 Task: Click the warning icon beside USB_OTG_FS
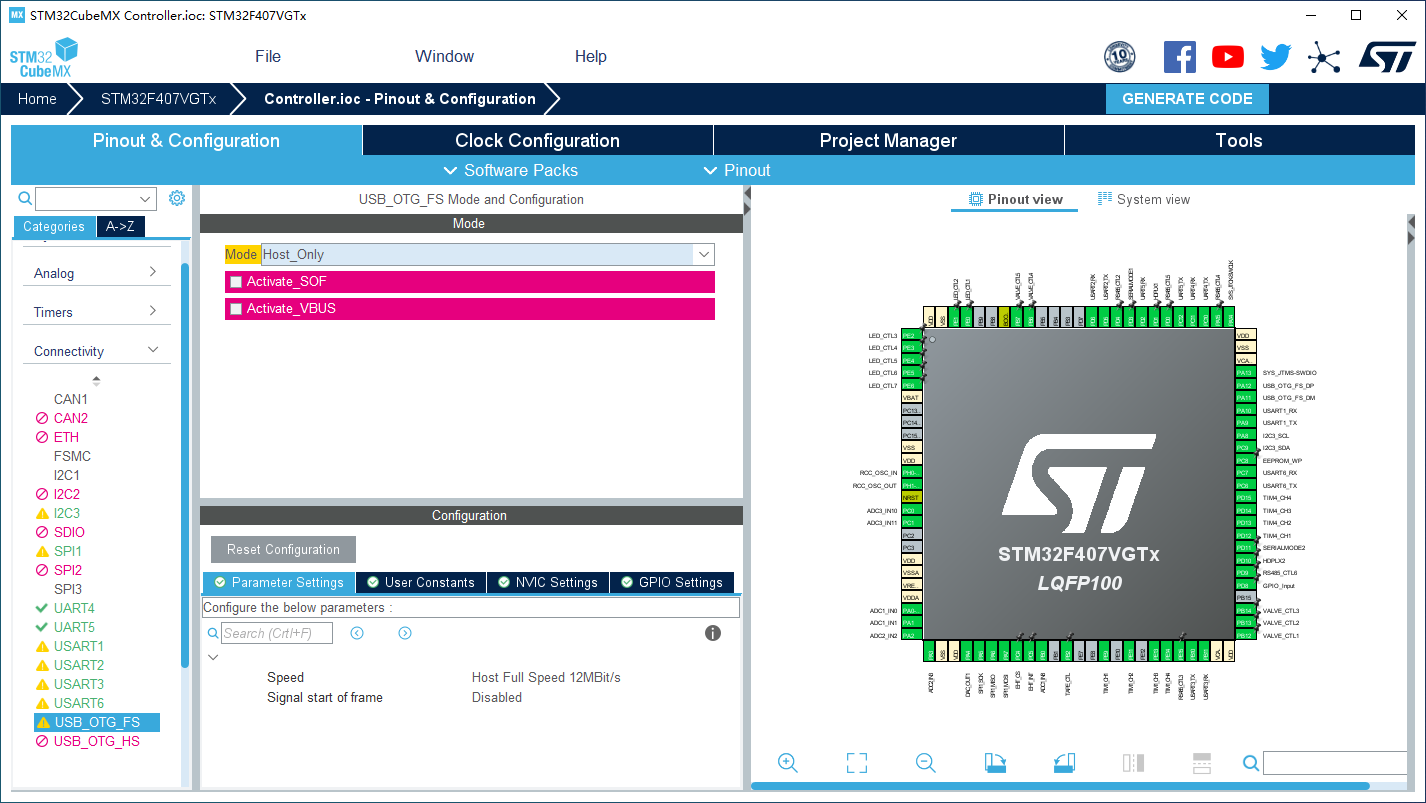(43, 722)
